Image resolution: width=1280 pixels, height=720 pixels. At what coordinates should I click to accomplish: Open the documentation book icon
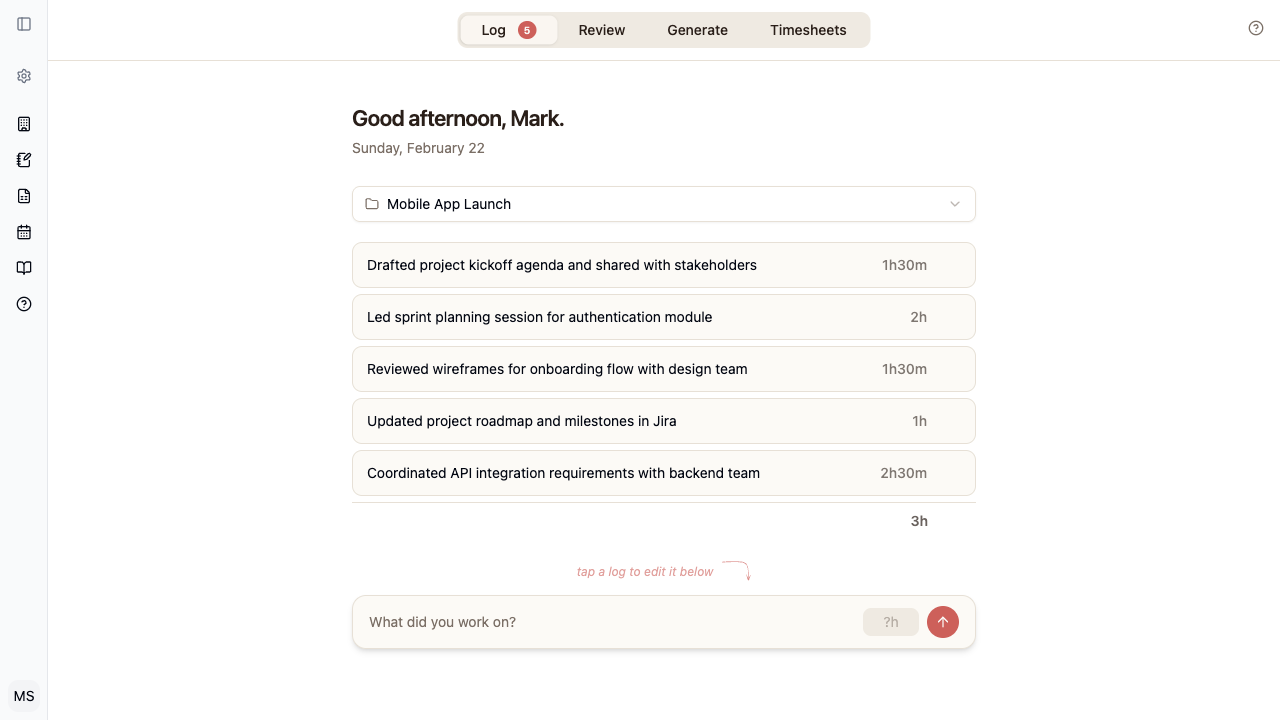pyautogui.click(x=24, y=268)
